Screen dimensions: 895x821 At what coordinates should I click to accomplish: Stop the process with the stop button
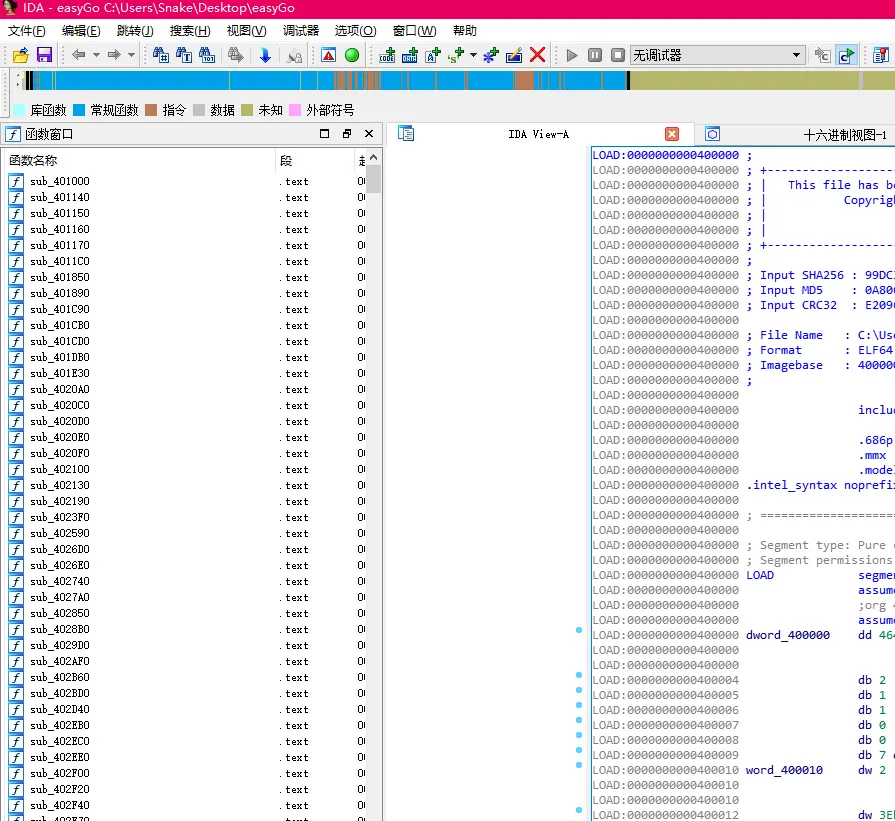pyautogui.click(x=618, y=55)
